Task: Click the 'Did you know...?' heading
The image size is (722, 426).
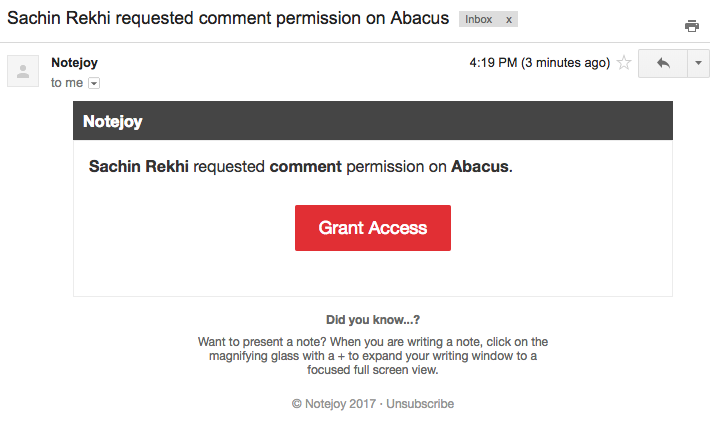Action: pyautogui.click(x=373, y=320)
